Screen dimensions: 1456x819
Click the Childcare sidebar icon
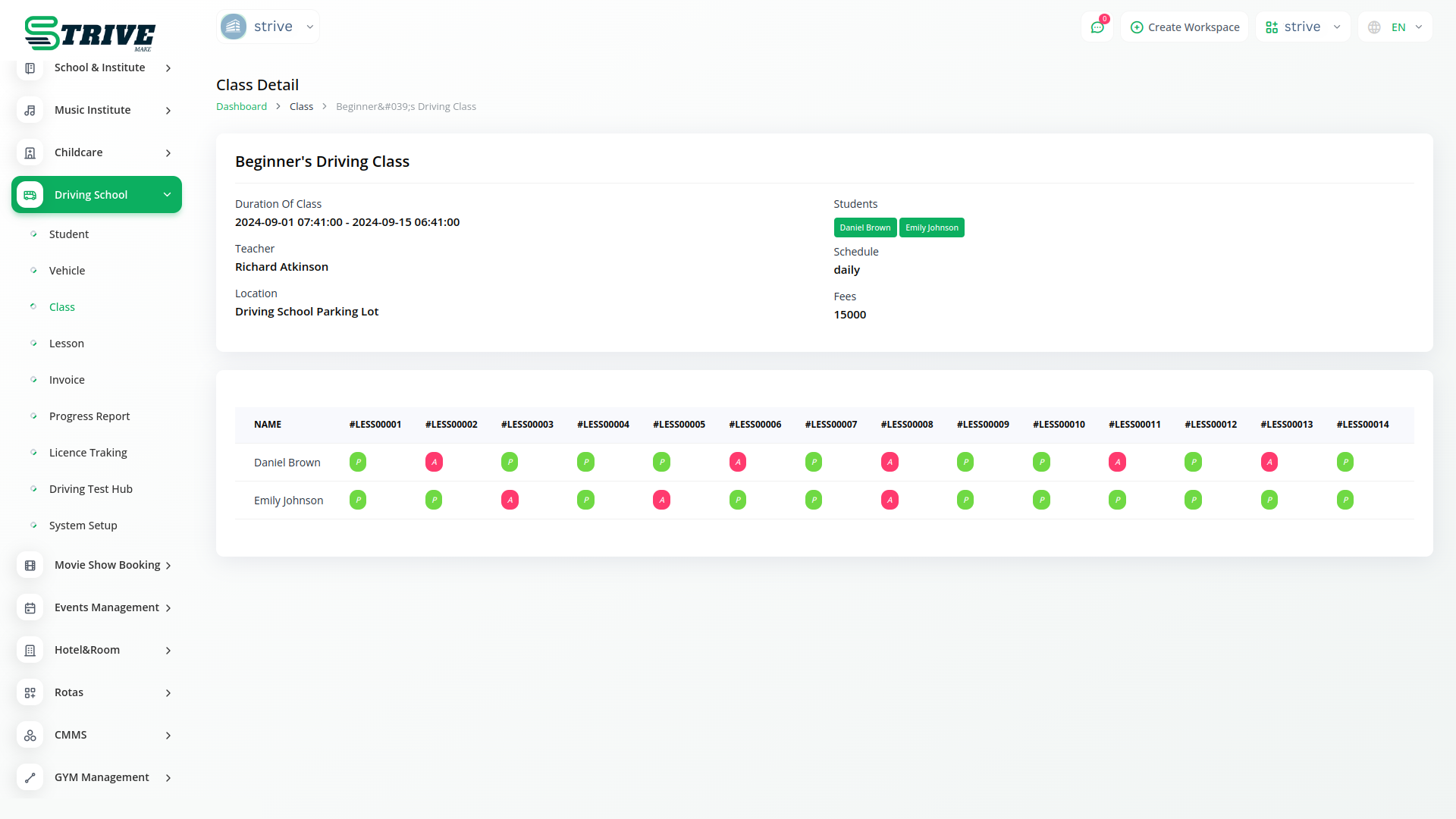(x=30, y=152)
